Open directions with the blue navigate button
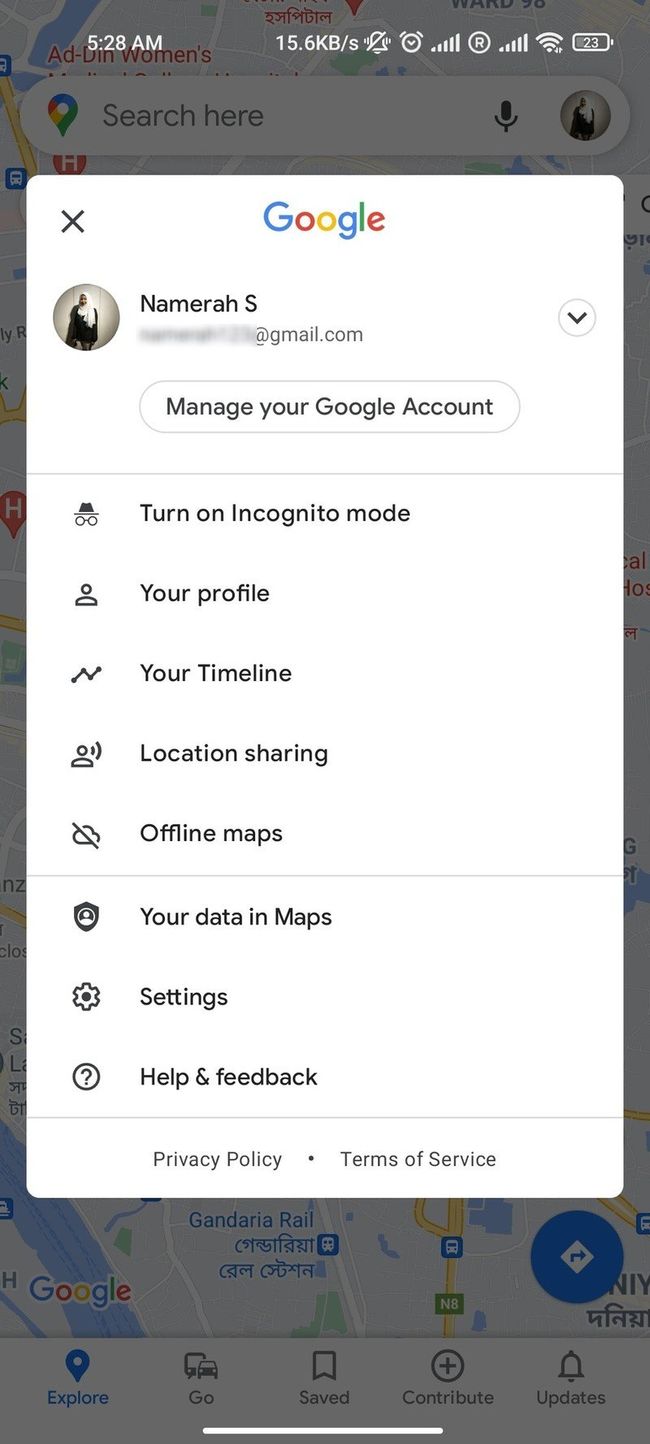Viewport: 650px width, 1444px height. click(577, 1257)
